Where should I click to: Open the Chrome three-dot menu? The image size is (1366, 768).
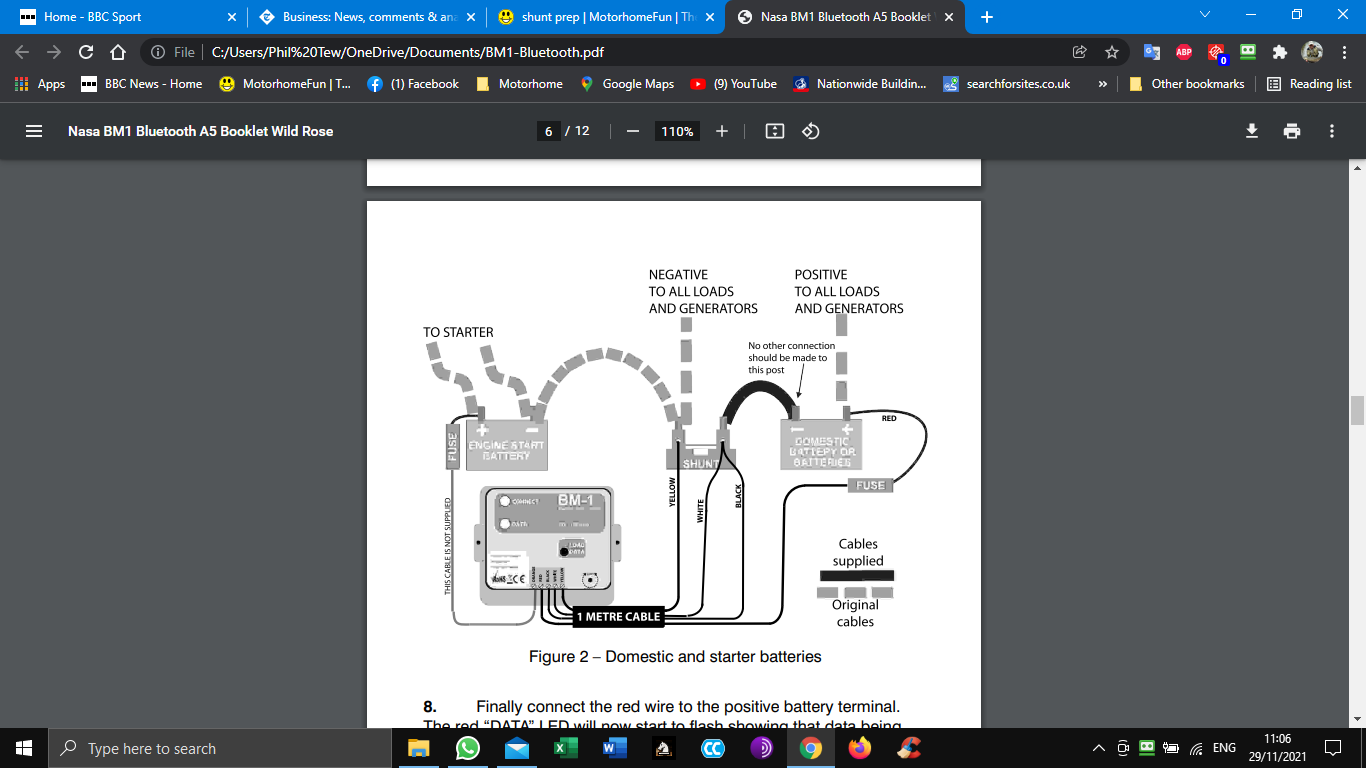click(x=1343, y=52)
